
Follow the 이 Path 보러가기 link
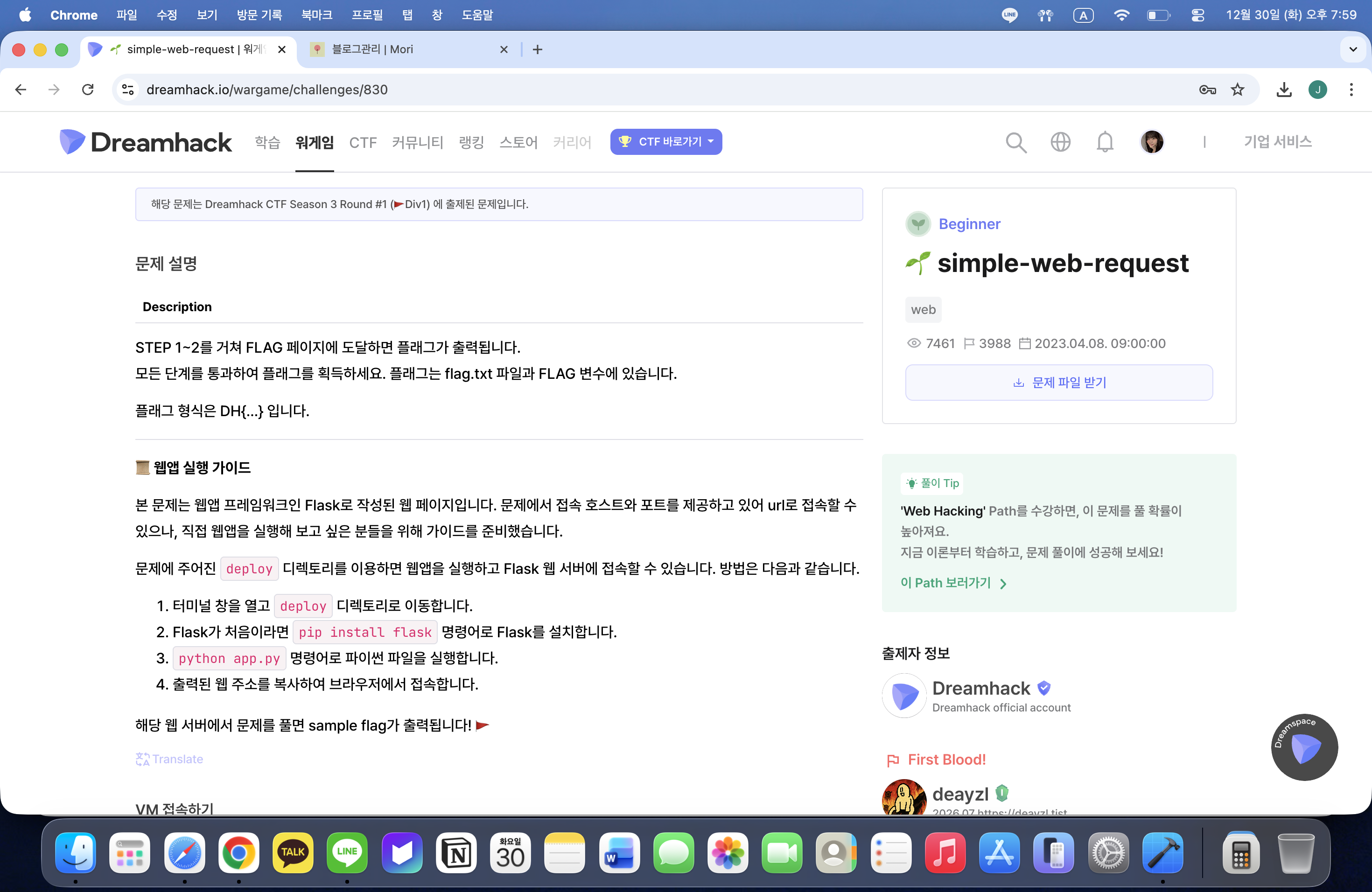point(952,583)
